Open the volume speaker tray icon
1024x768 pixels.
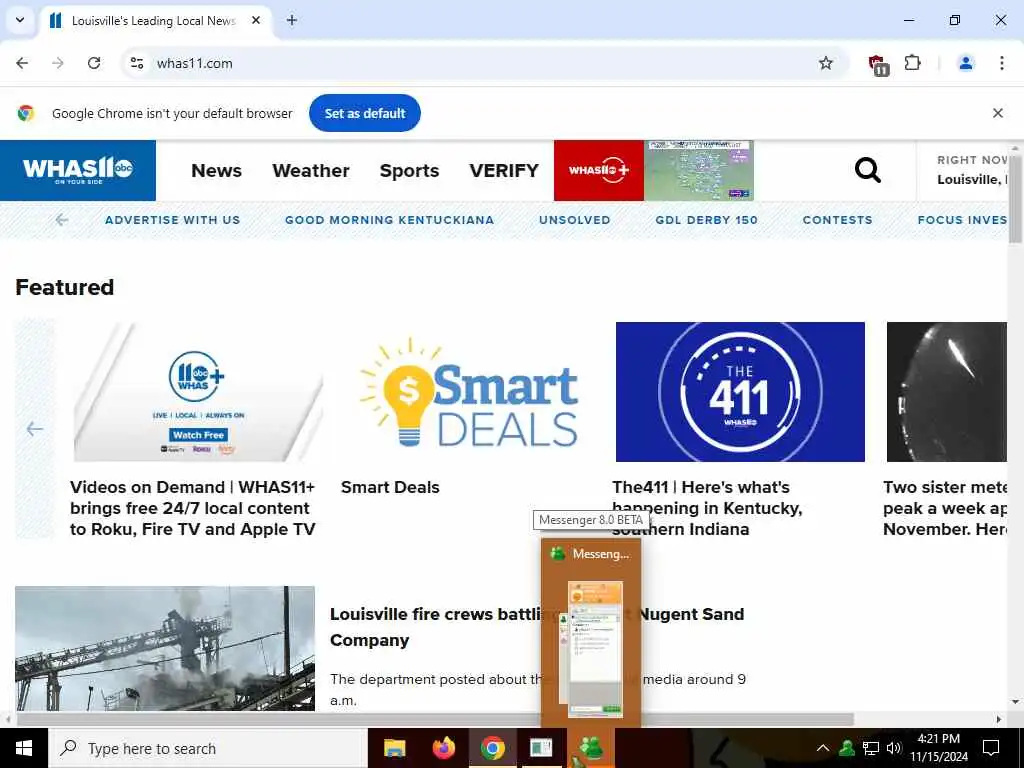[894, 748]
